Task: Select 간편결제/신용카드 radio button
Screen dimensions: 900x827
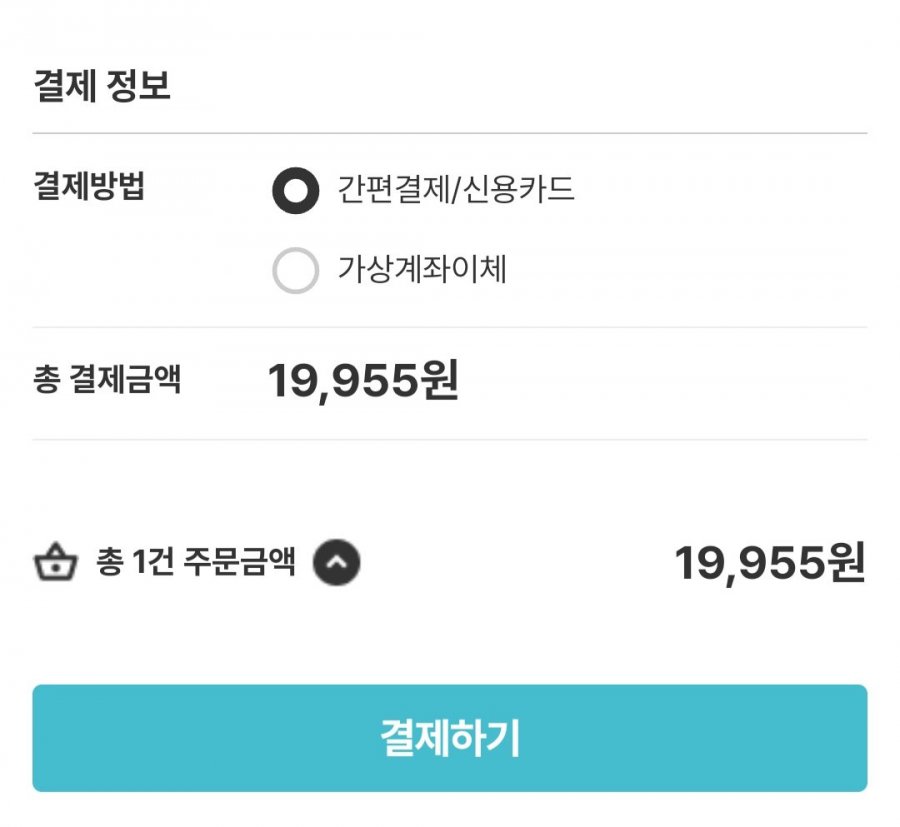Action: point(296,191)
